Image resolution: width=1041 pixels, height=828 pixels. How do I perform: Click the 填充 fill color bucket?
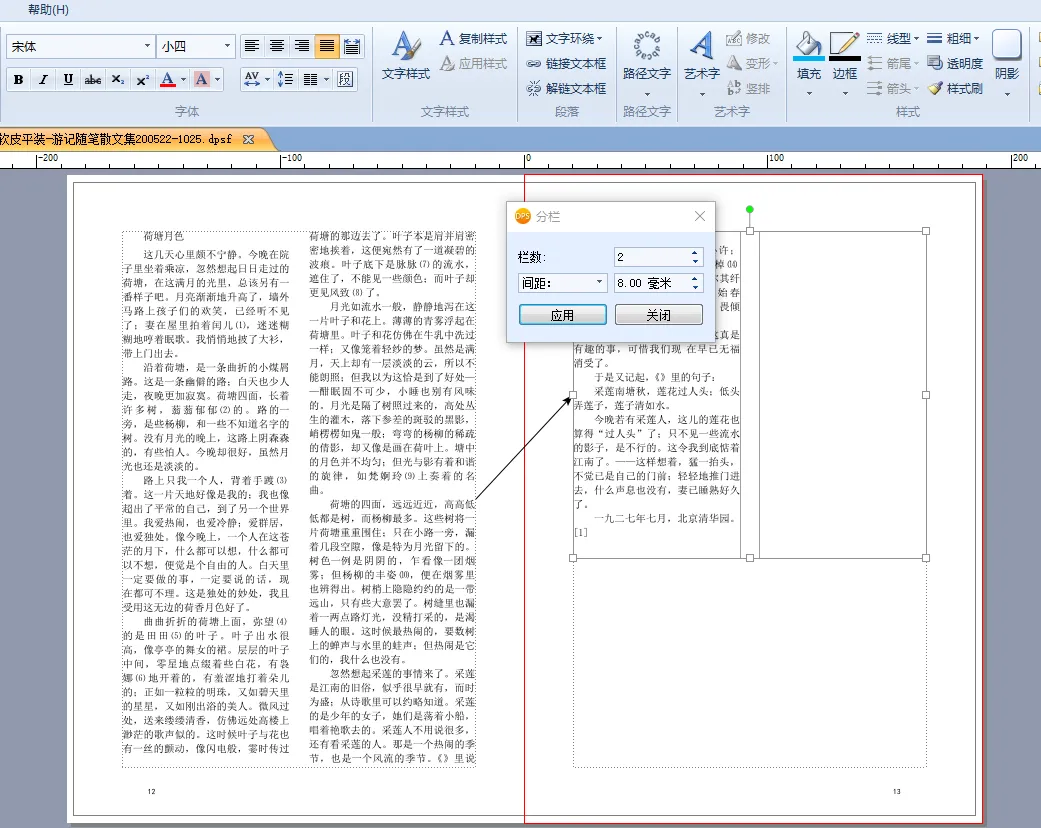[808, 46]
